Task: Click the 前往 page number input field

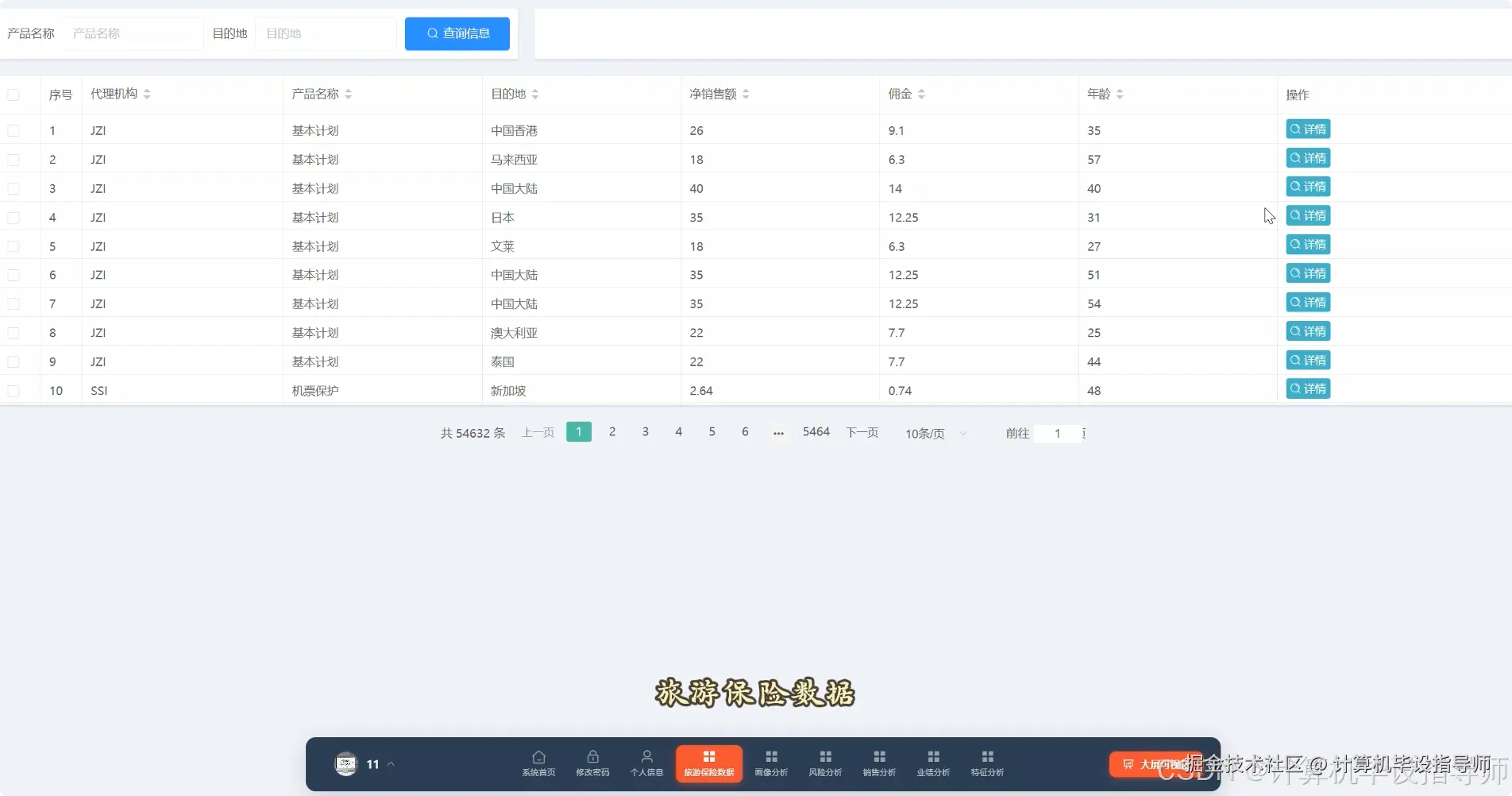Action: (x=1057, y=434)
